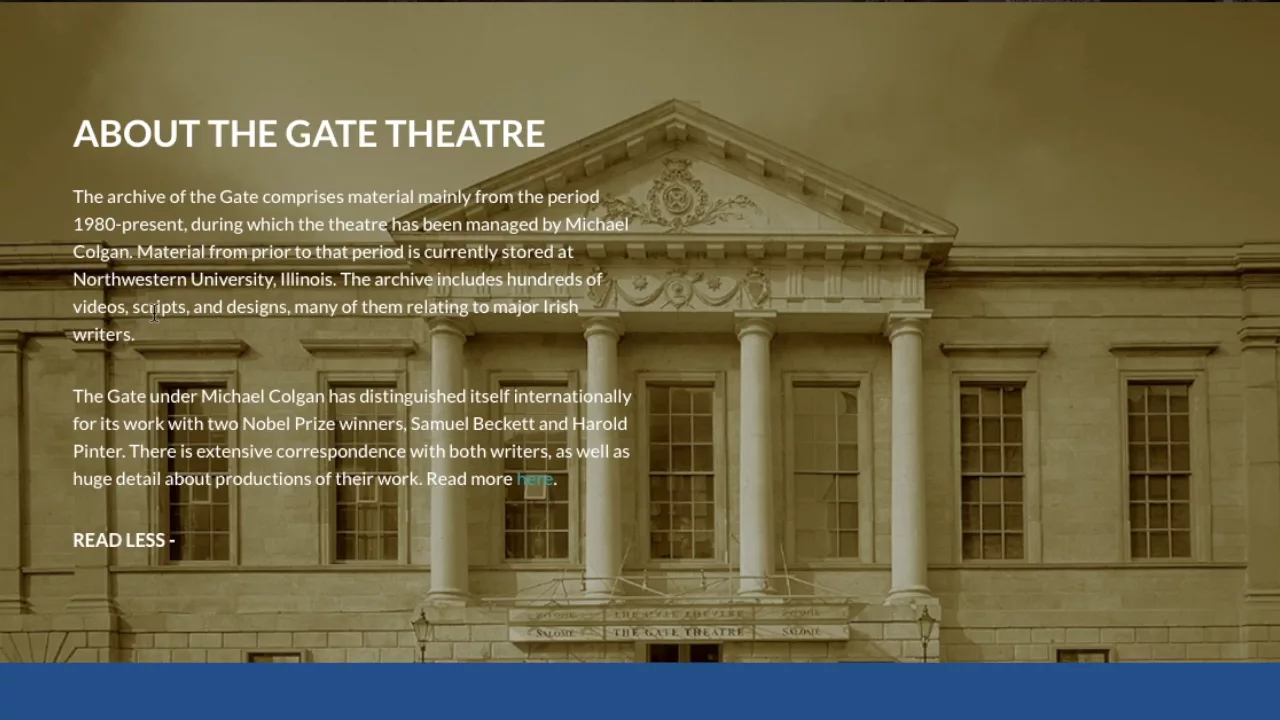The width and height of the screenshot is (1280, 720).
Task: Collapse text with READ LESS - button
Action: coord(124,540)
